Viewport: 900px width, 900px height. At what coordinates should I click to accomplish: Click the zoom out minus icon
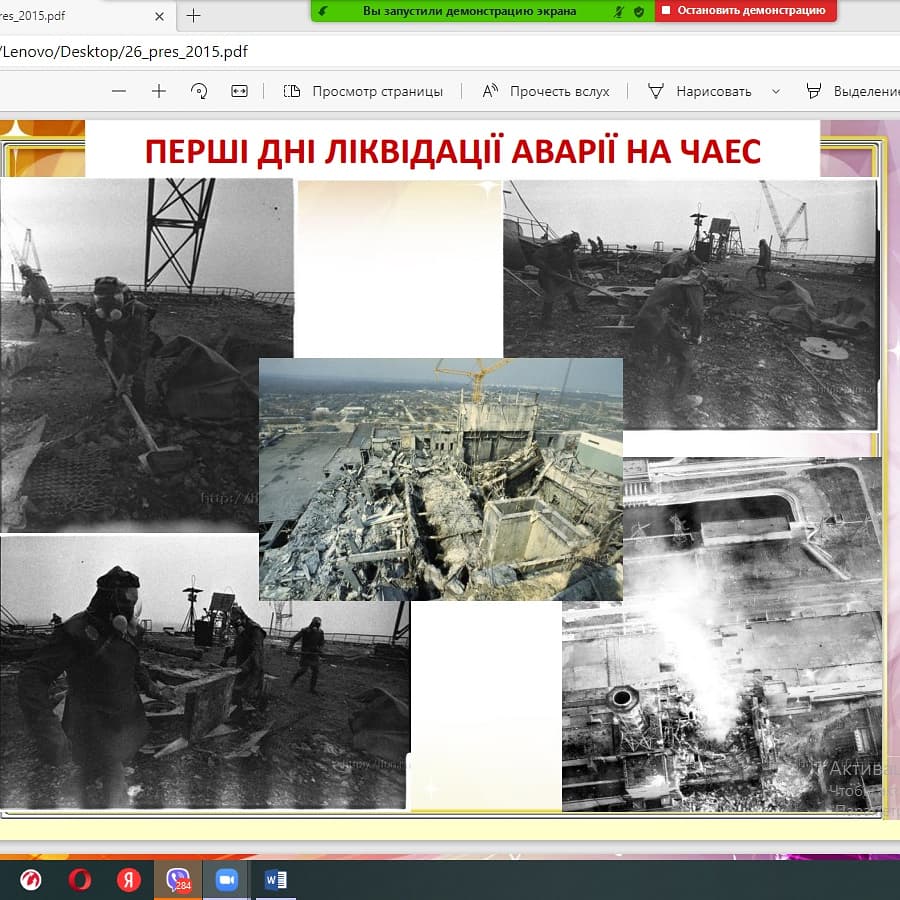(119, 91)
